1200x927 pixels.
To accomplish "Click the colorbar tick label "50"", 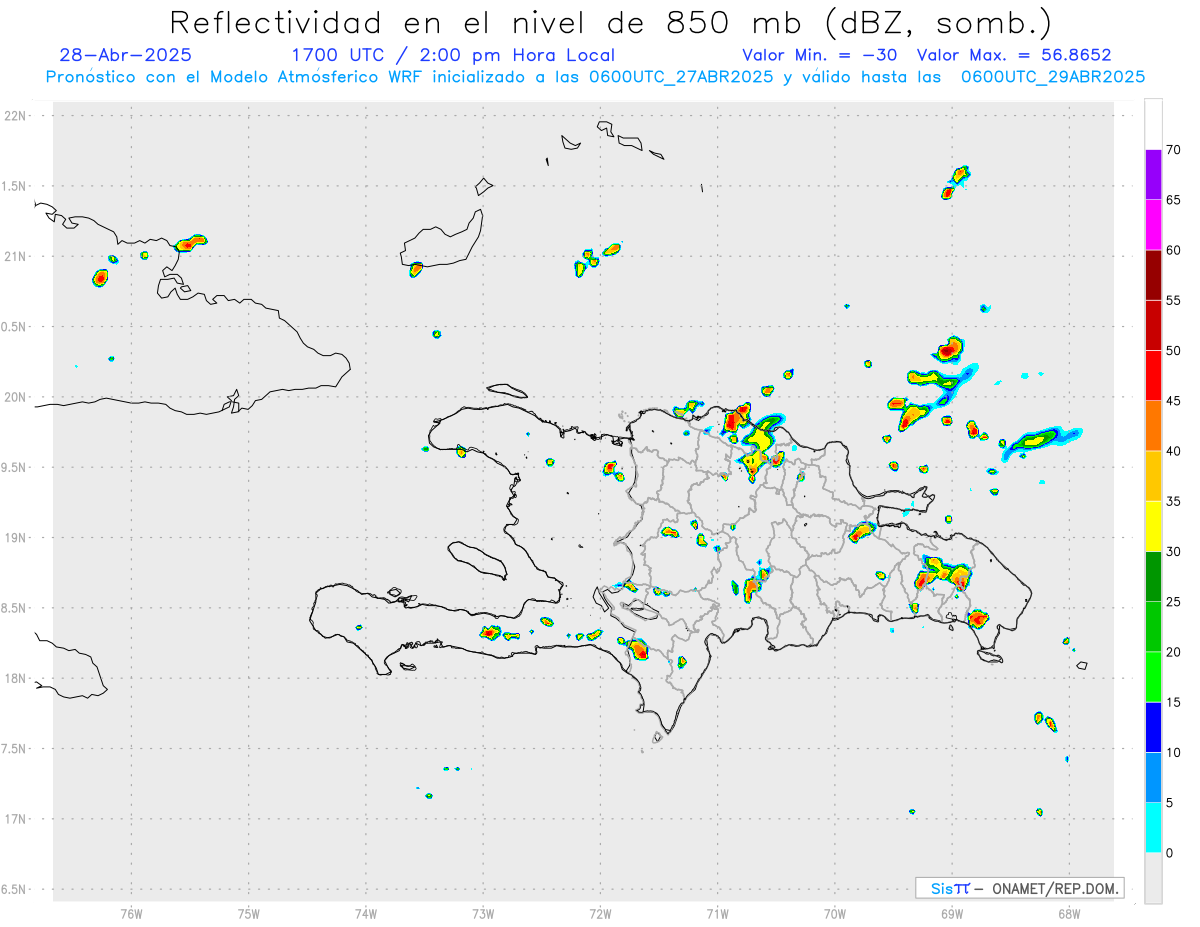I will [x=1173, y=351].
